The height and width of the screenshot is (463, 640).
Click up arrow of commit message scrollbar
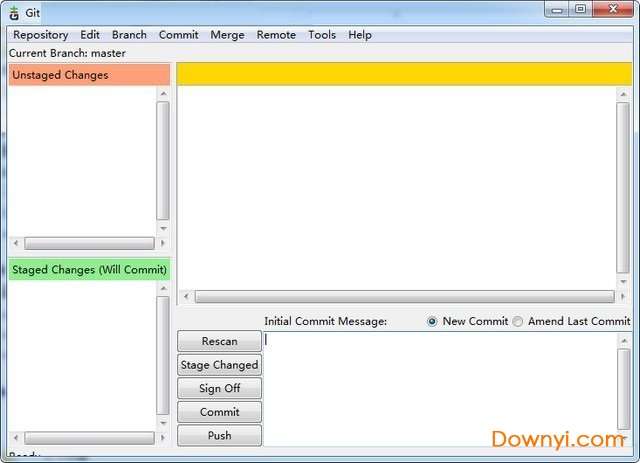tap(624, 340)
